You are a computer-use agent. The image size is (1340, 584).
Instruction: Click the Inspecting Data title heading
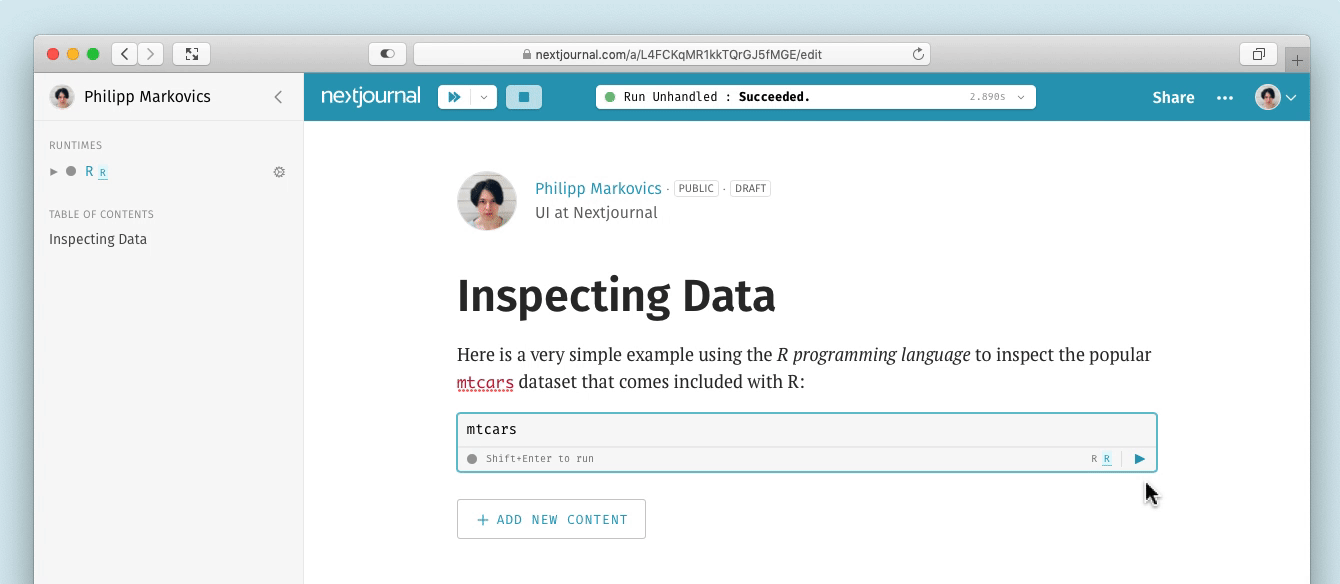pos(616,295)
